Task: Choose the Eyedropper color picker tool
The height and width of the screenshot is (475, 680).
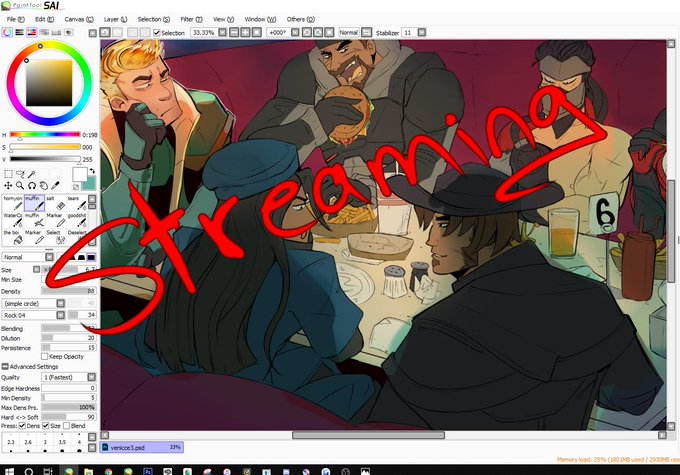Action: click(x=55, y=186)
